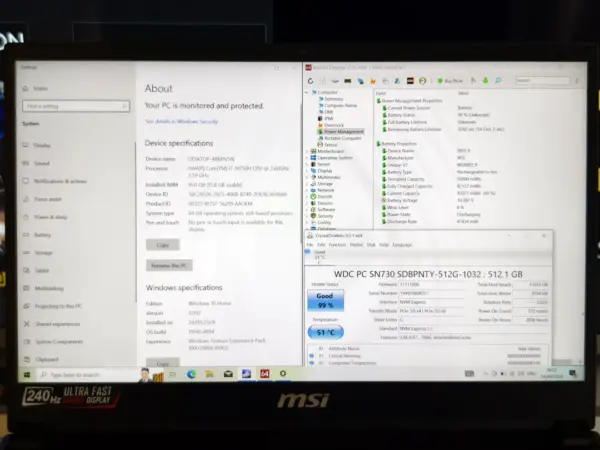Open the Mail app from the taskbar

228,374
